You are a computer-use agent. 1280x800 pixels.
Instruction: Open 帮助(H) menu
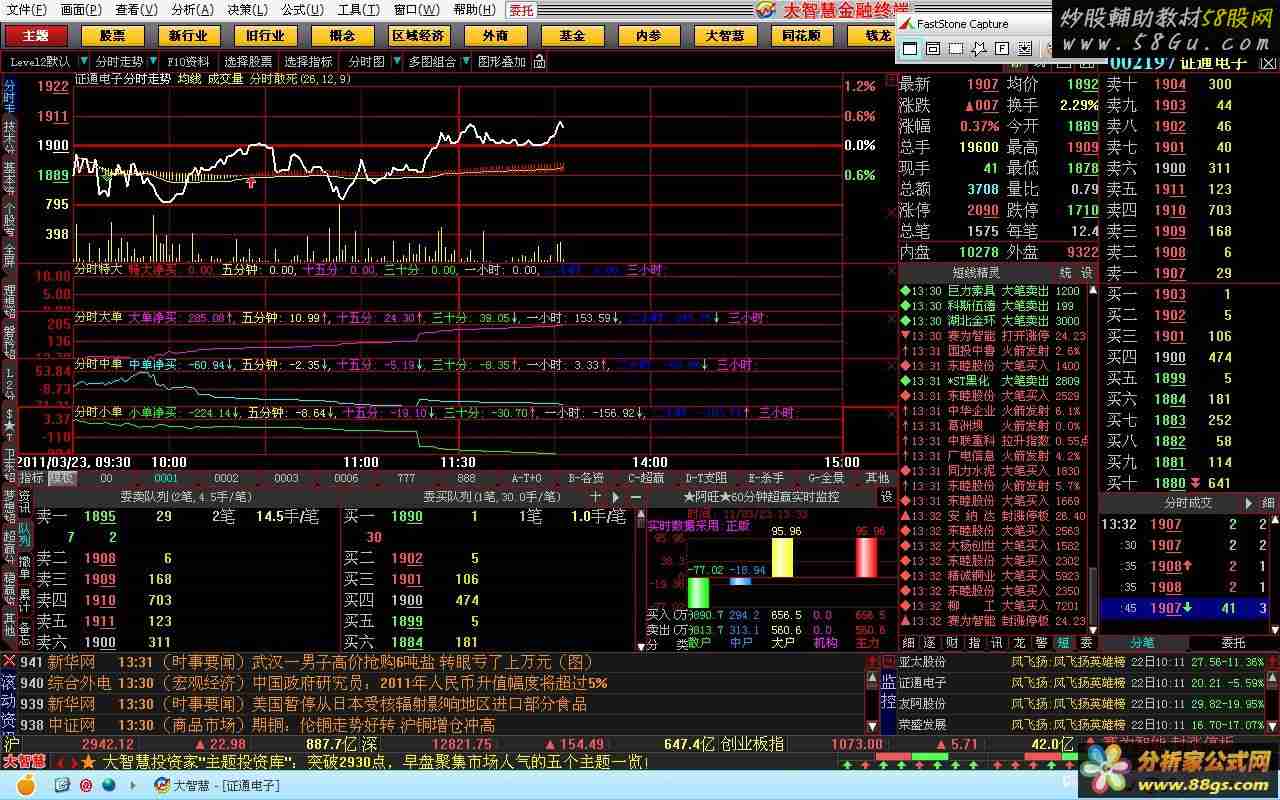point(474,9)
